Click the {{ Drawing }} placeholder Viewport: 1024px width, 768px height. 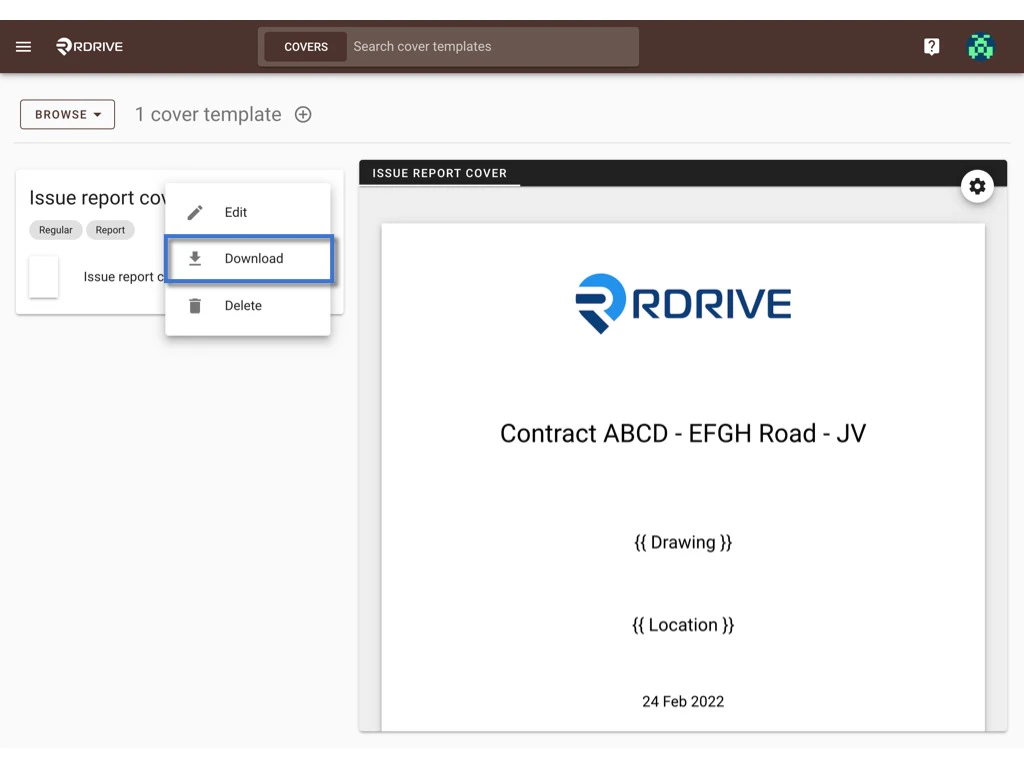(x=683, y=542)
